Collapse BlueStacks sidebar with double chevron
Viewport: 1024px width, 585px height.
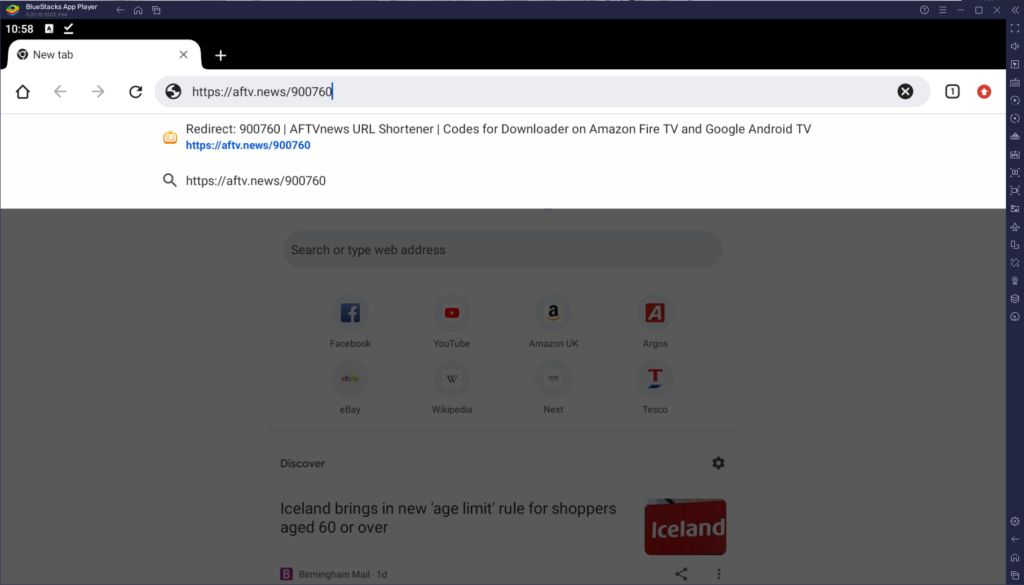coord(1015,10)
